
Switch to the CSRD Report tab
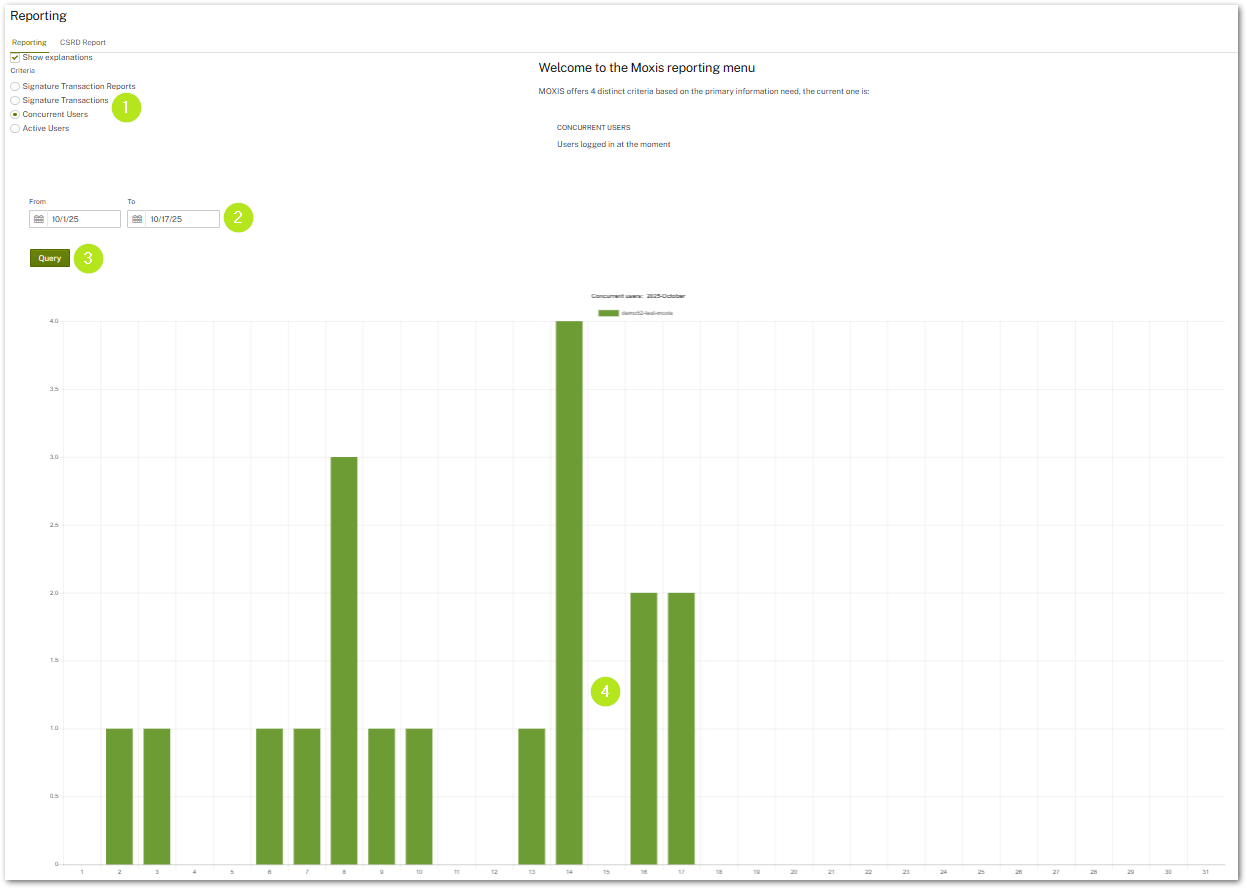pos(82,43)
